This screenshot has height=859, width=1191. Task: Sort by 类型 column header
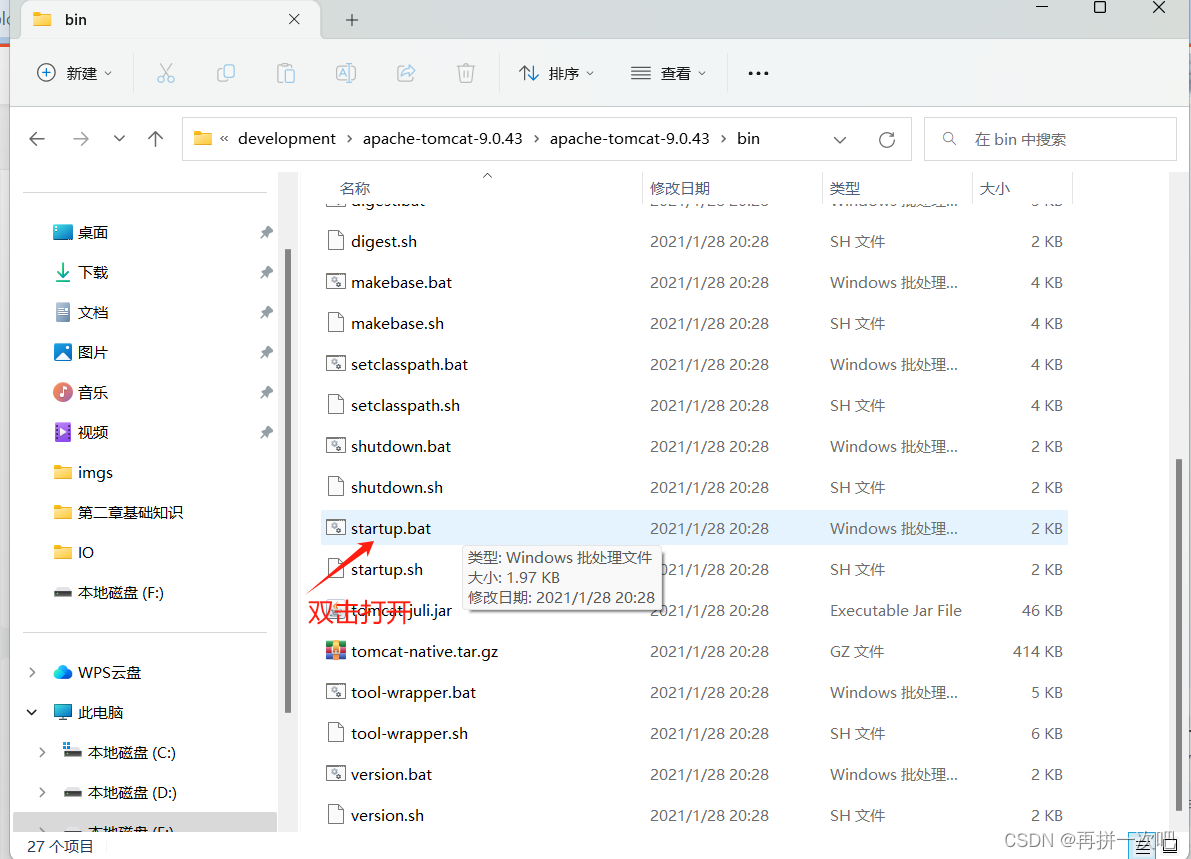click(x=845, y=188)
